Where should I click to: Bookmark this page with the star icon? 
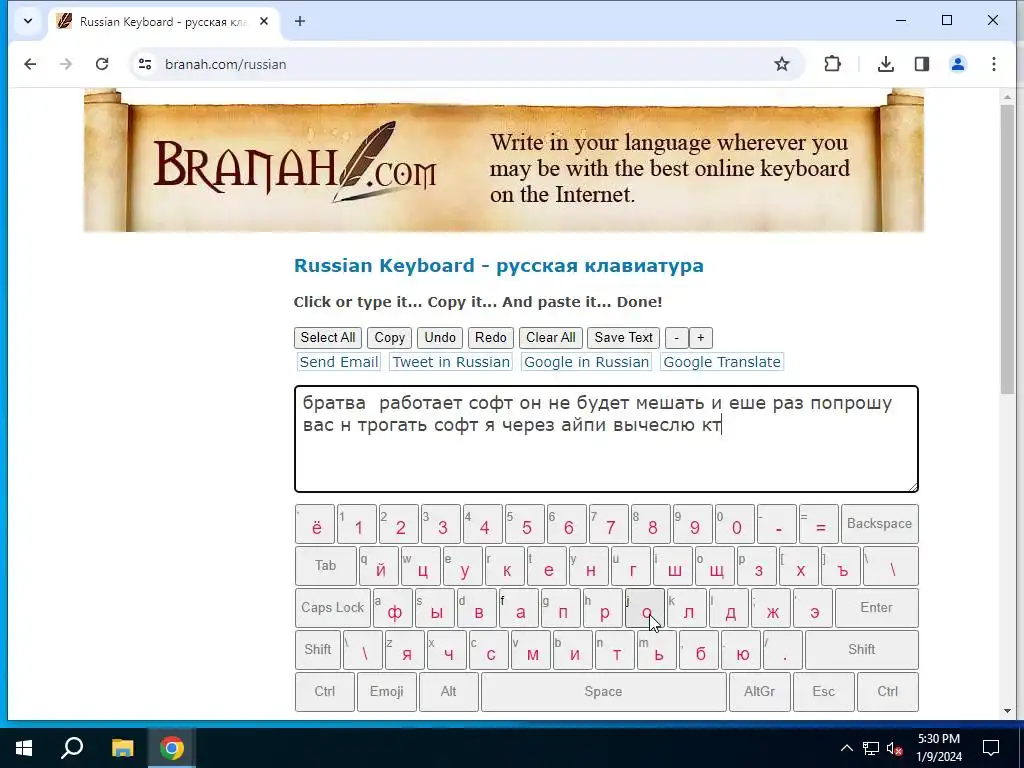782,64
